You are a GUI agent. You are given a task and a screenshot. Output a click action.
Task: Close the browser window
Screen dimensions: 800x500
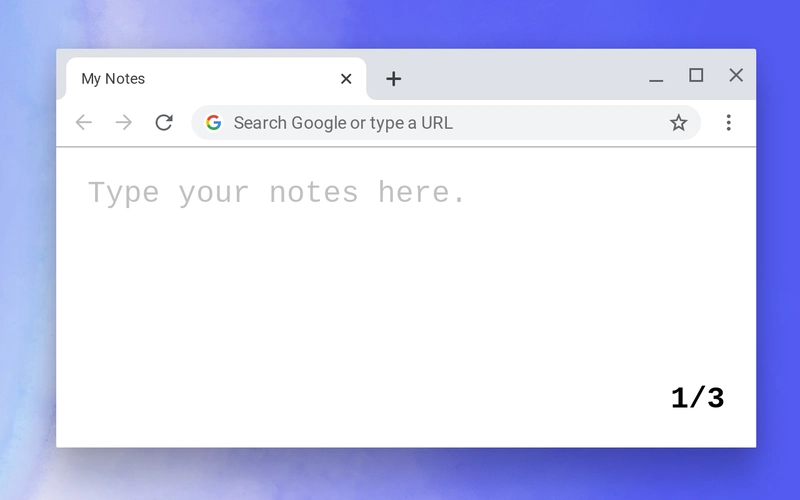736,75
